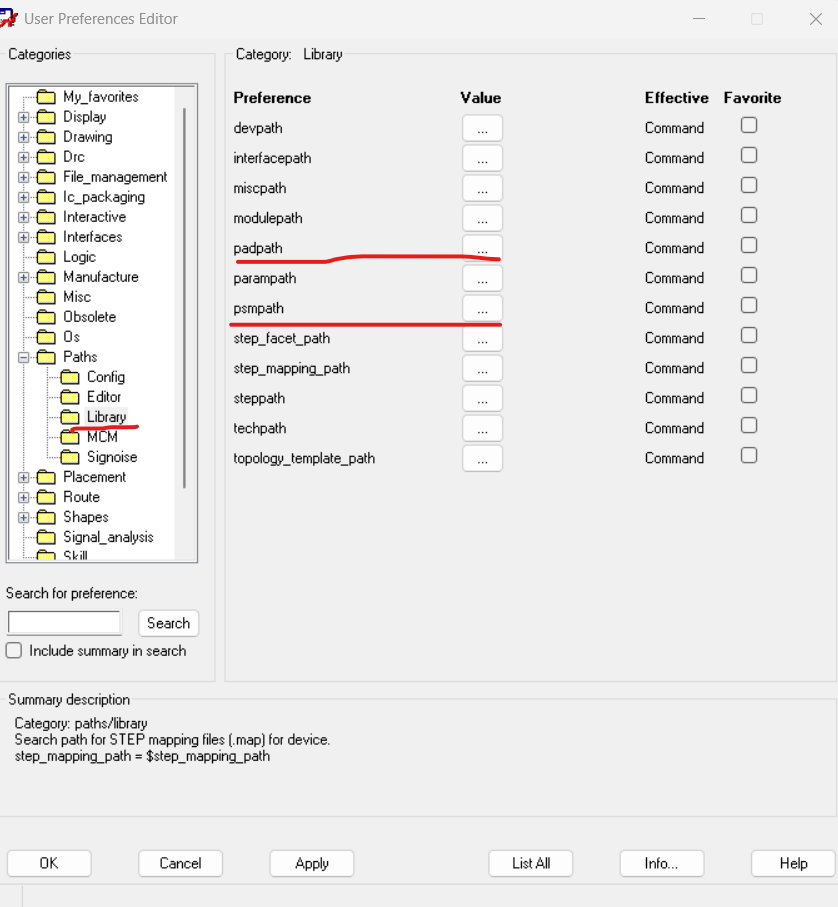Open the Signoise subfolder under Paths
Image resolution: width=838 pixels, height=907 pixels.
[x=112, y=457]
